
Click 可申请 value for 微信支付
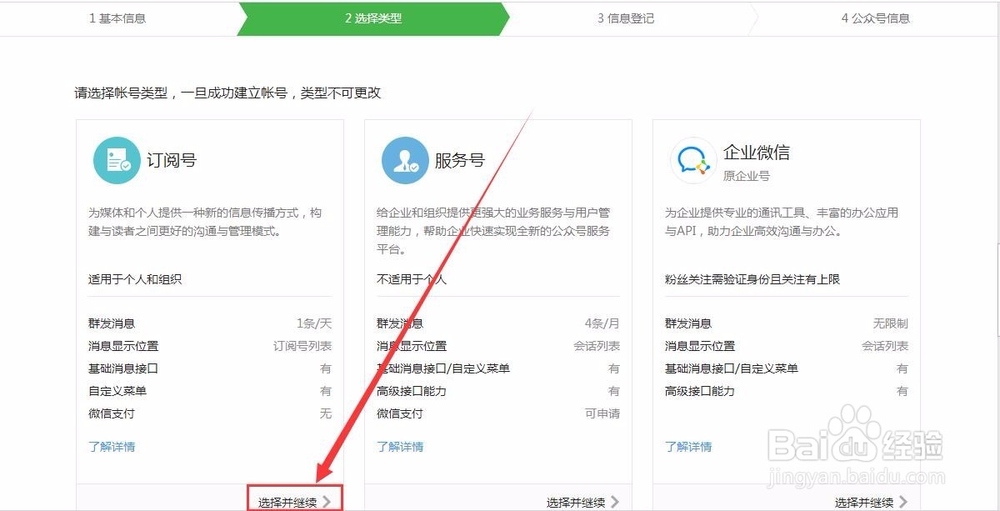pyautogui.click(x=603, y=413)
